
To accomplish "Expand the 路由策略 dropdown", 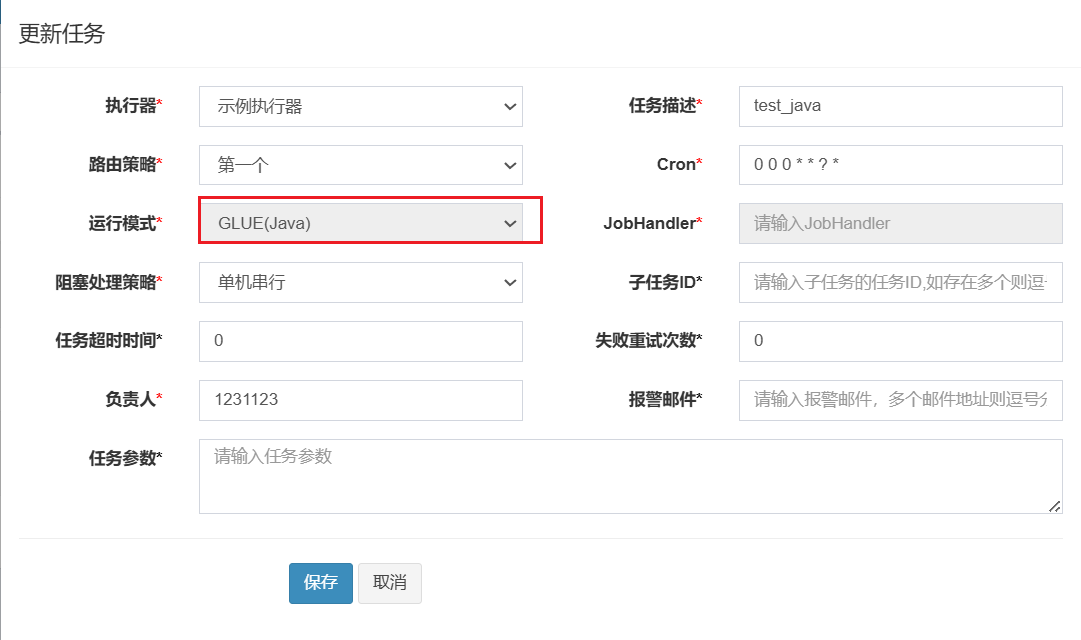I will click(360, 165).
